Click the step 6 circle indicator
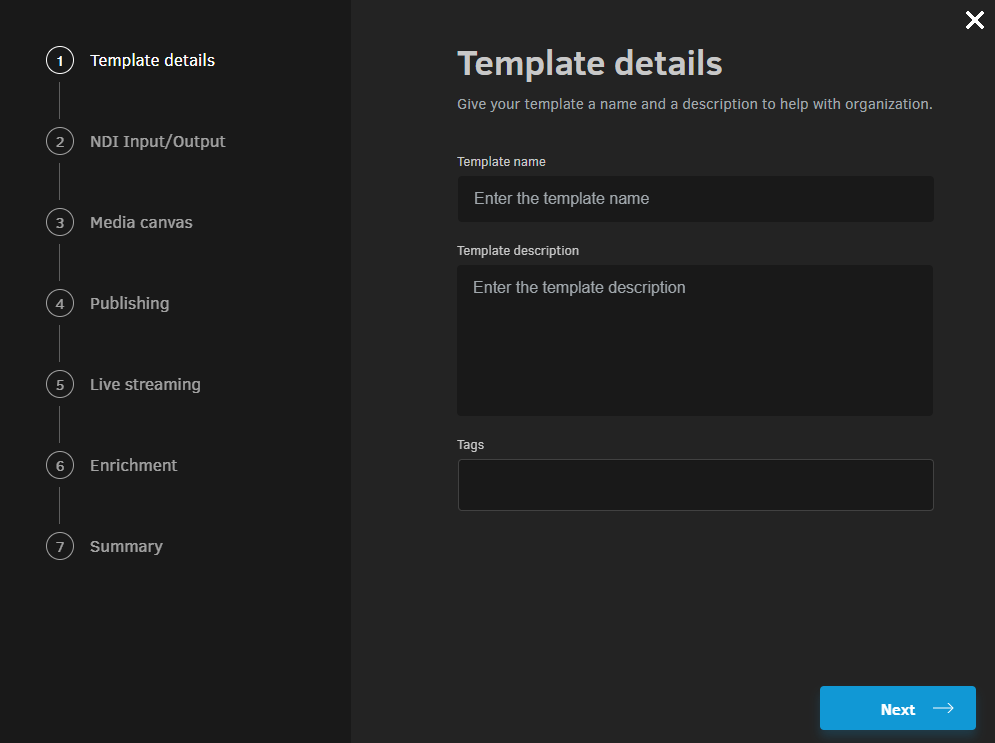 pos(59,465)
